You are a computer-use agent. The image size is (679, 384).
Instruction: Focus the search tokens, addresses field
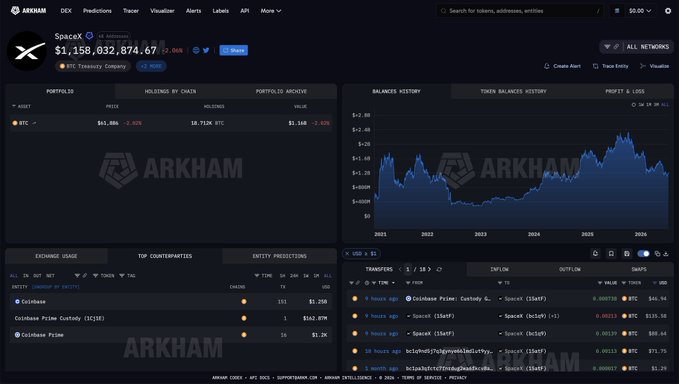tap(520, 11)
